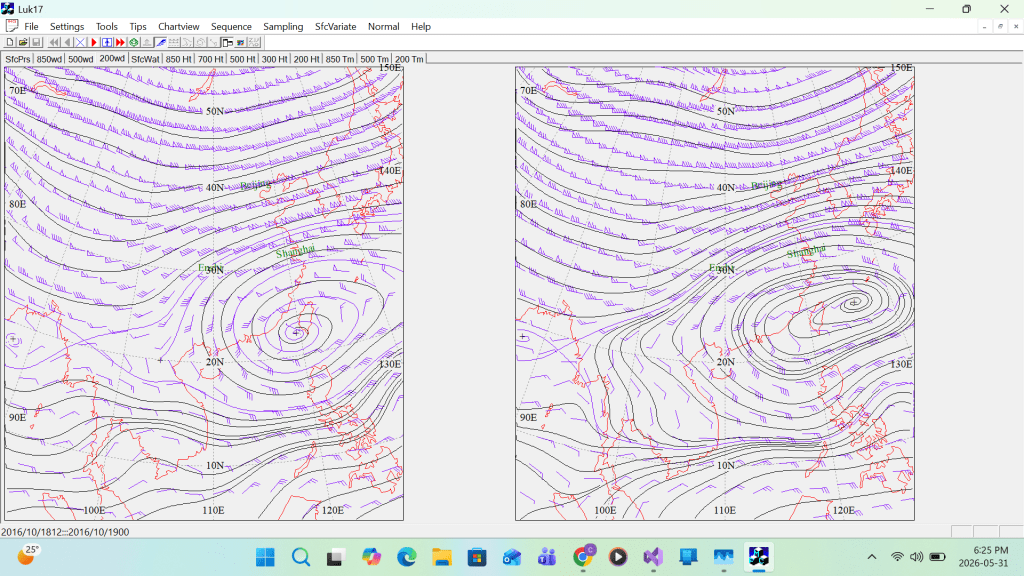Open Microsoft Edge from the taskbar

pyautogui.click(x=406, y=557)
